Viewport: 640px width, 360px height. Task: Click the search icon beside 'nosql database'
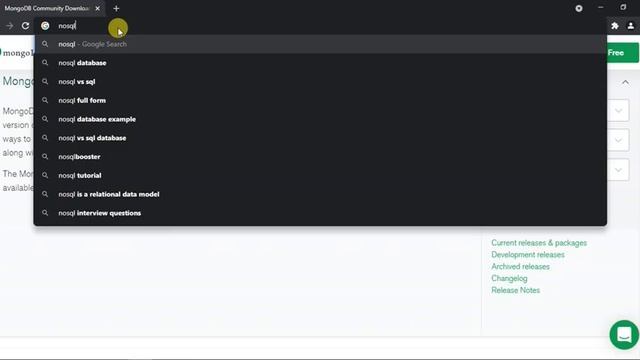45,63
